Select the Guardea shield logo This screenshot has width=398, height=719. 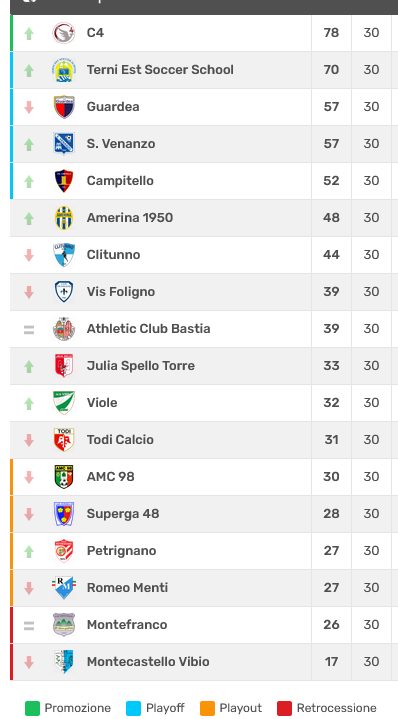coord(64,107)
